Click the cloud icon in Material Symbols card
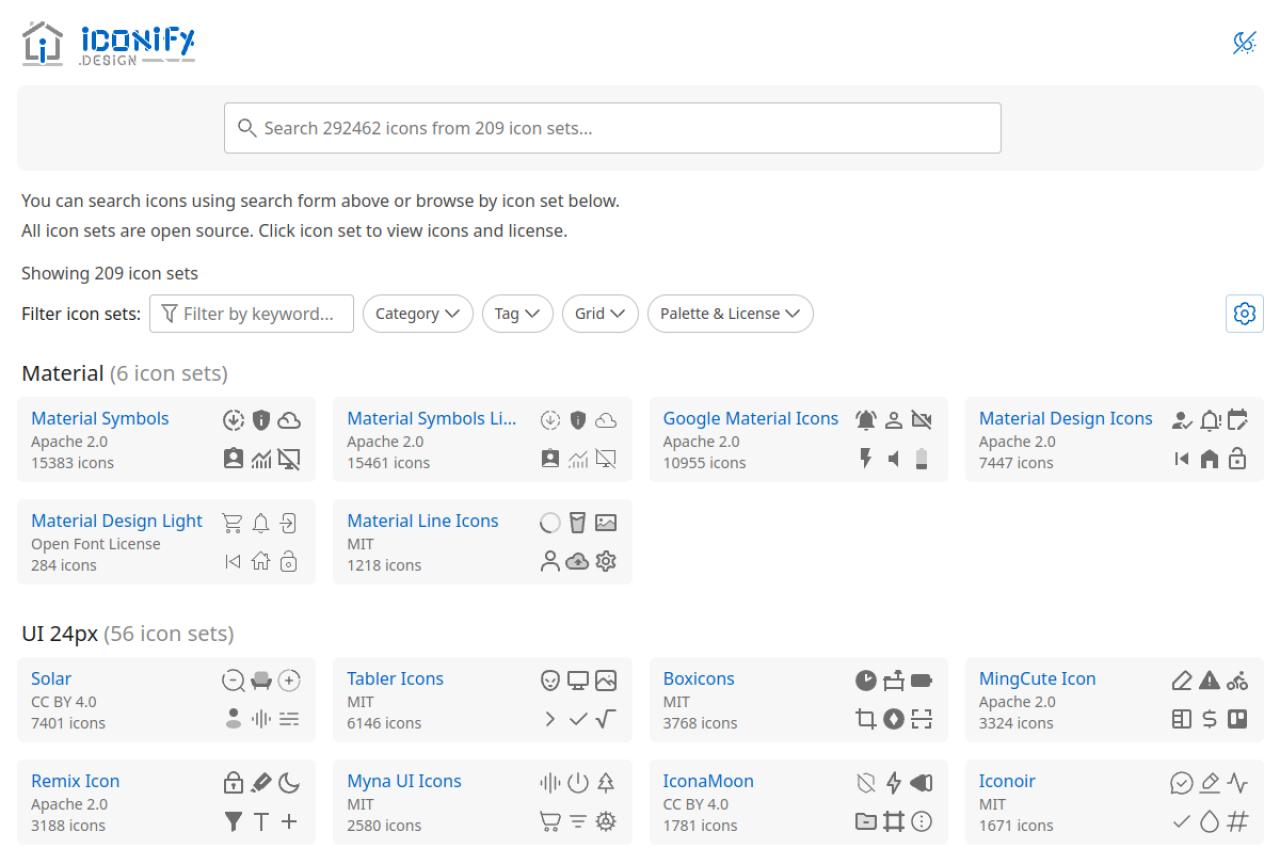1280x853 pixels. pos(289,420)
